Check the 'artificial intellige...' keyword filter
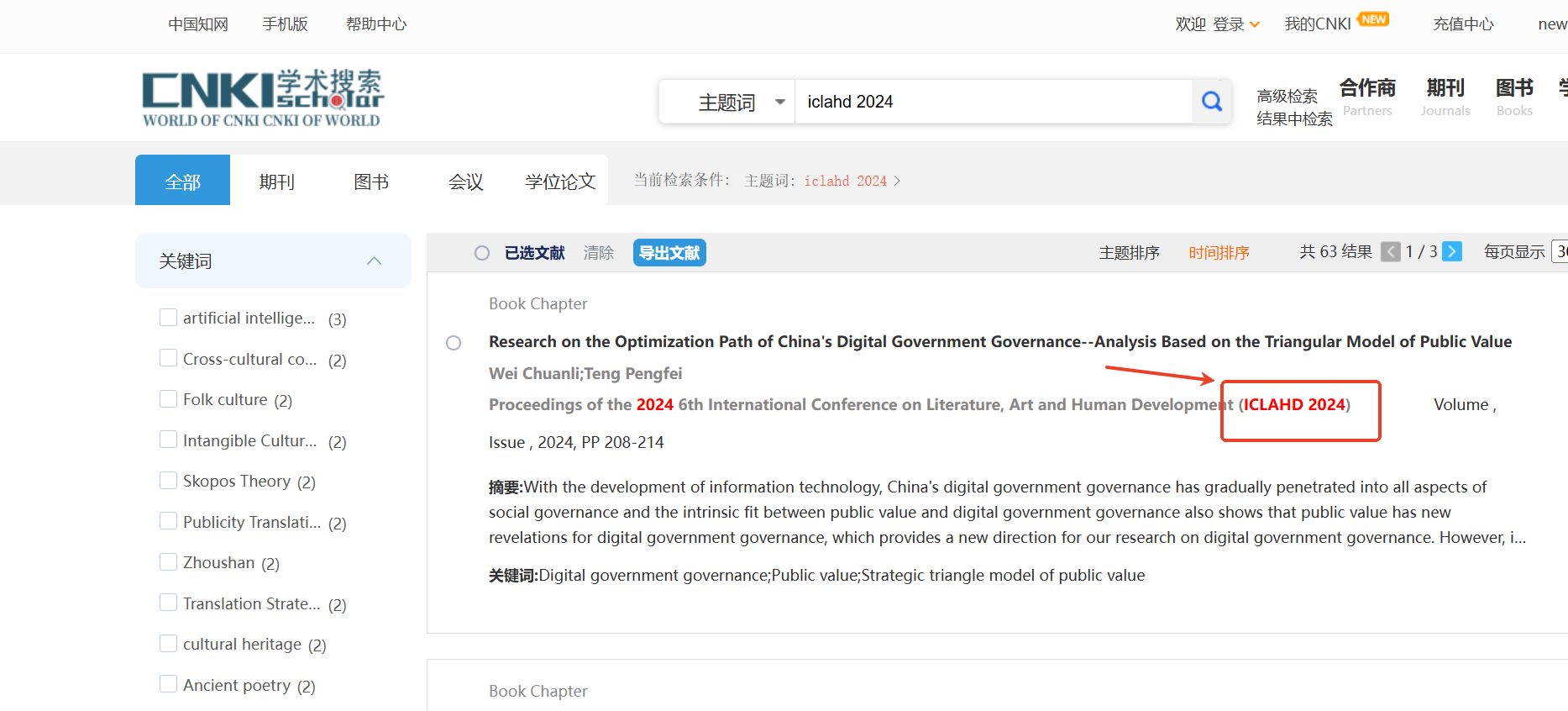 click(168, 317)
